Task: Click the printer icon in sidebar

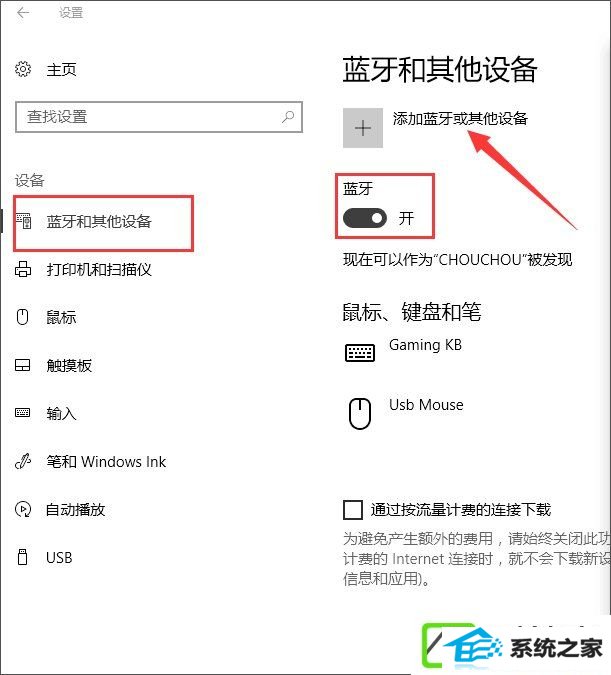Action: pyautogui.click(x=23, y=269)
